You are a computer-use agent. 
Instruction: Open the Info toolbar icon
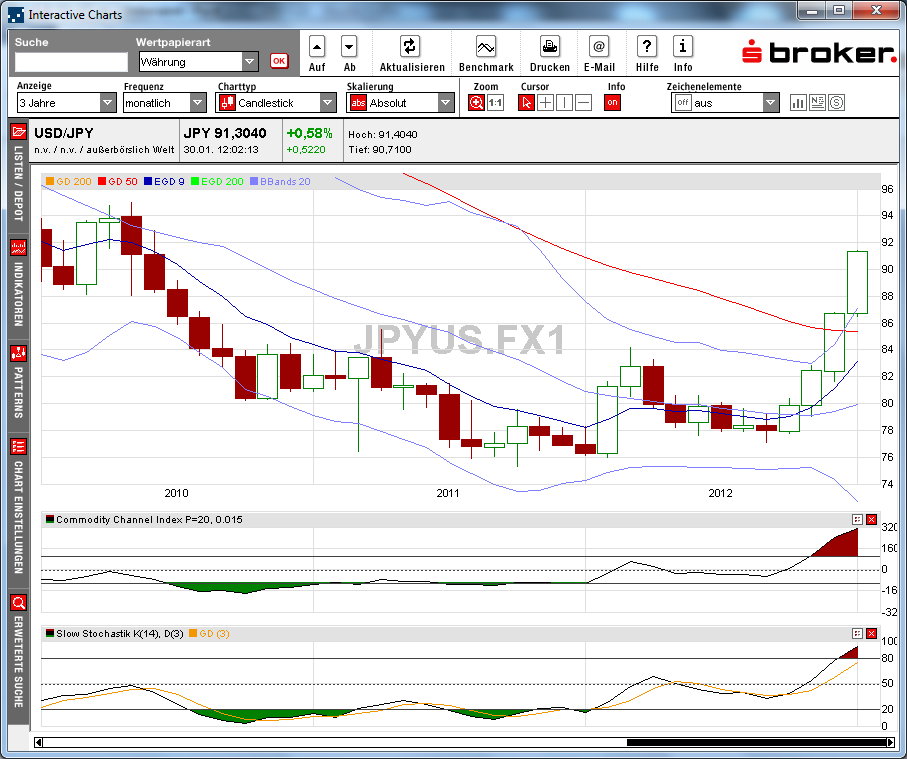click(x=683, y=47)
